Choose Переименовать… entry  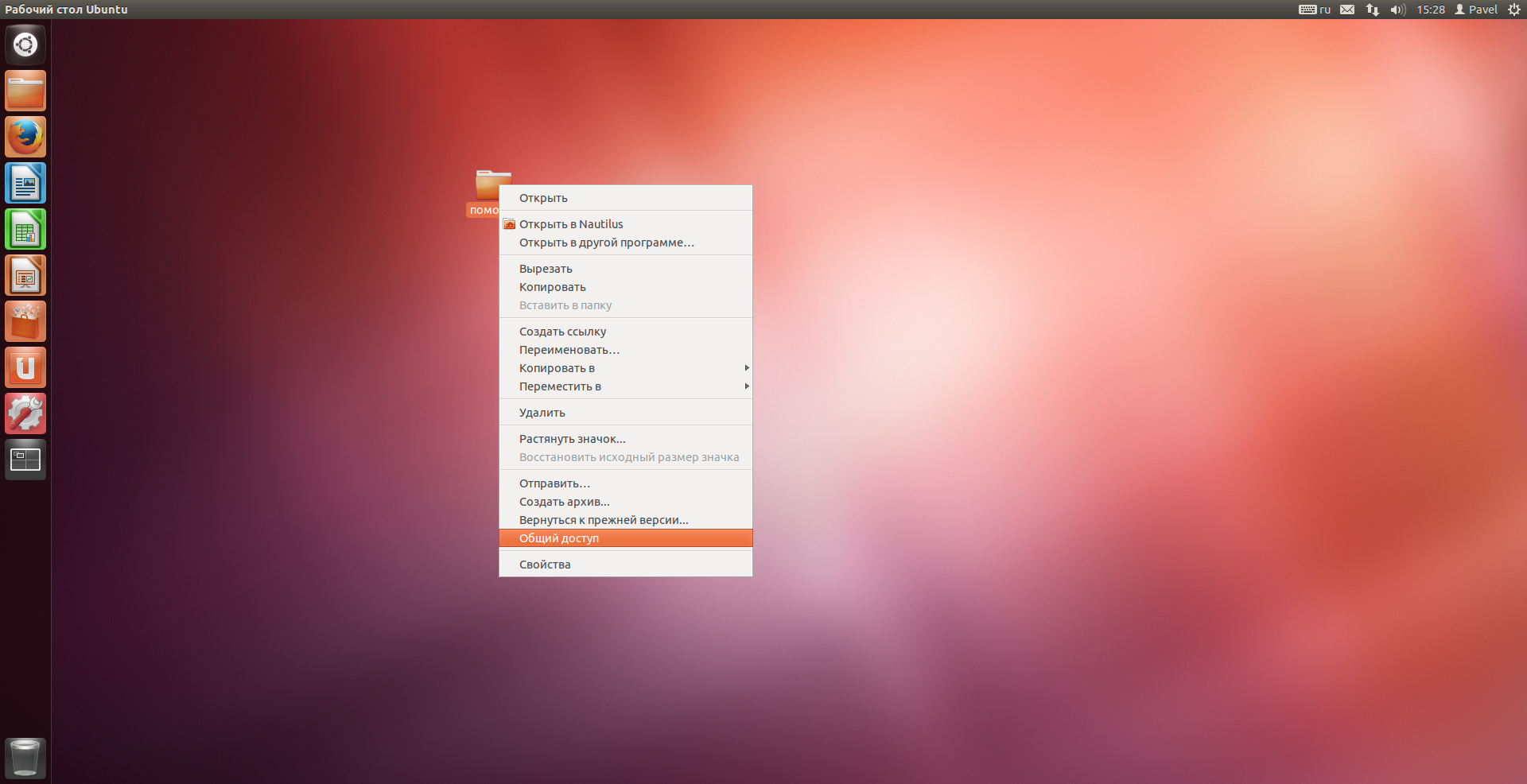(626, 350)
